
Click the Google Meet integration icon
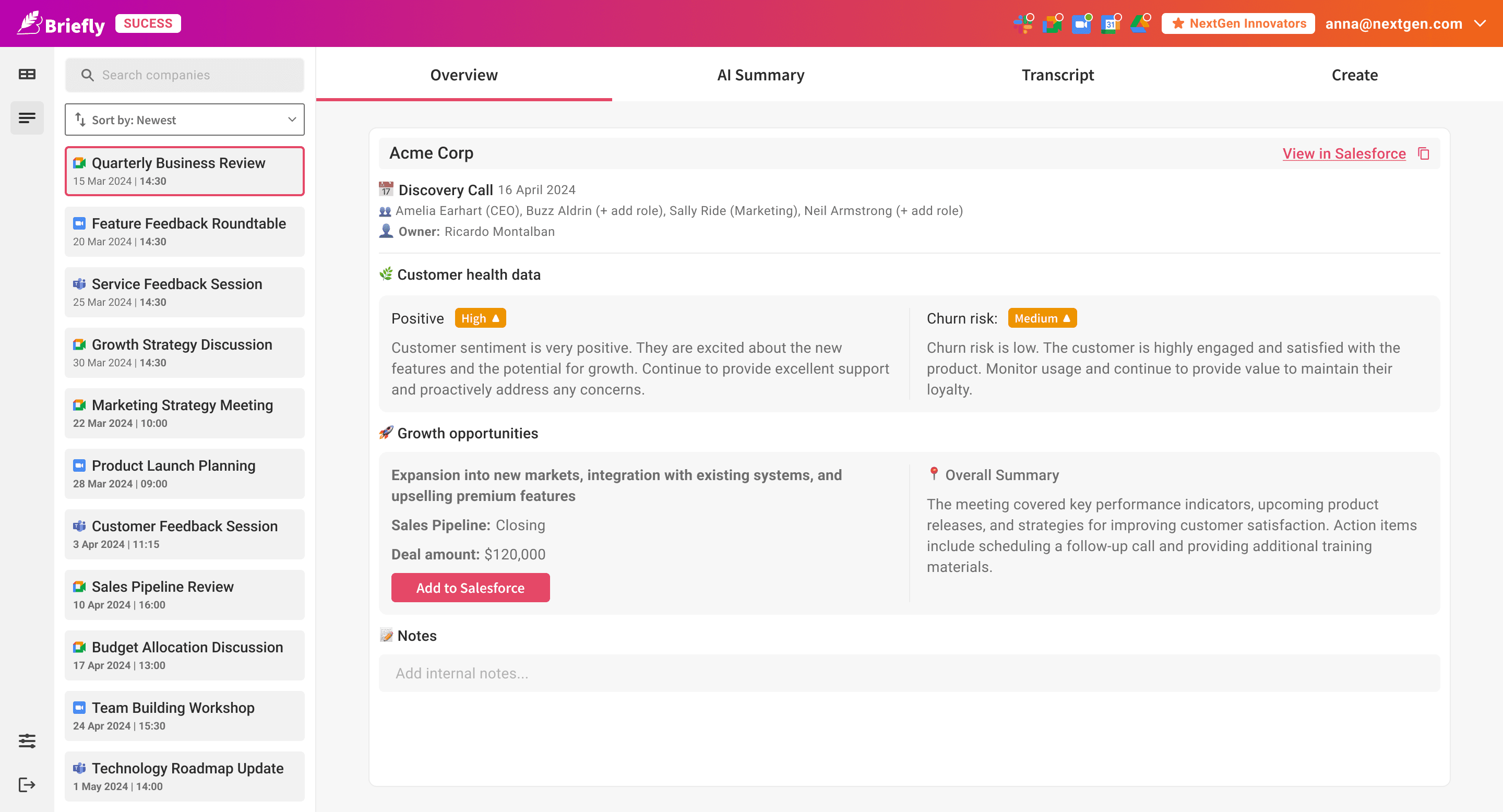tap(1052, 24)
